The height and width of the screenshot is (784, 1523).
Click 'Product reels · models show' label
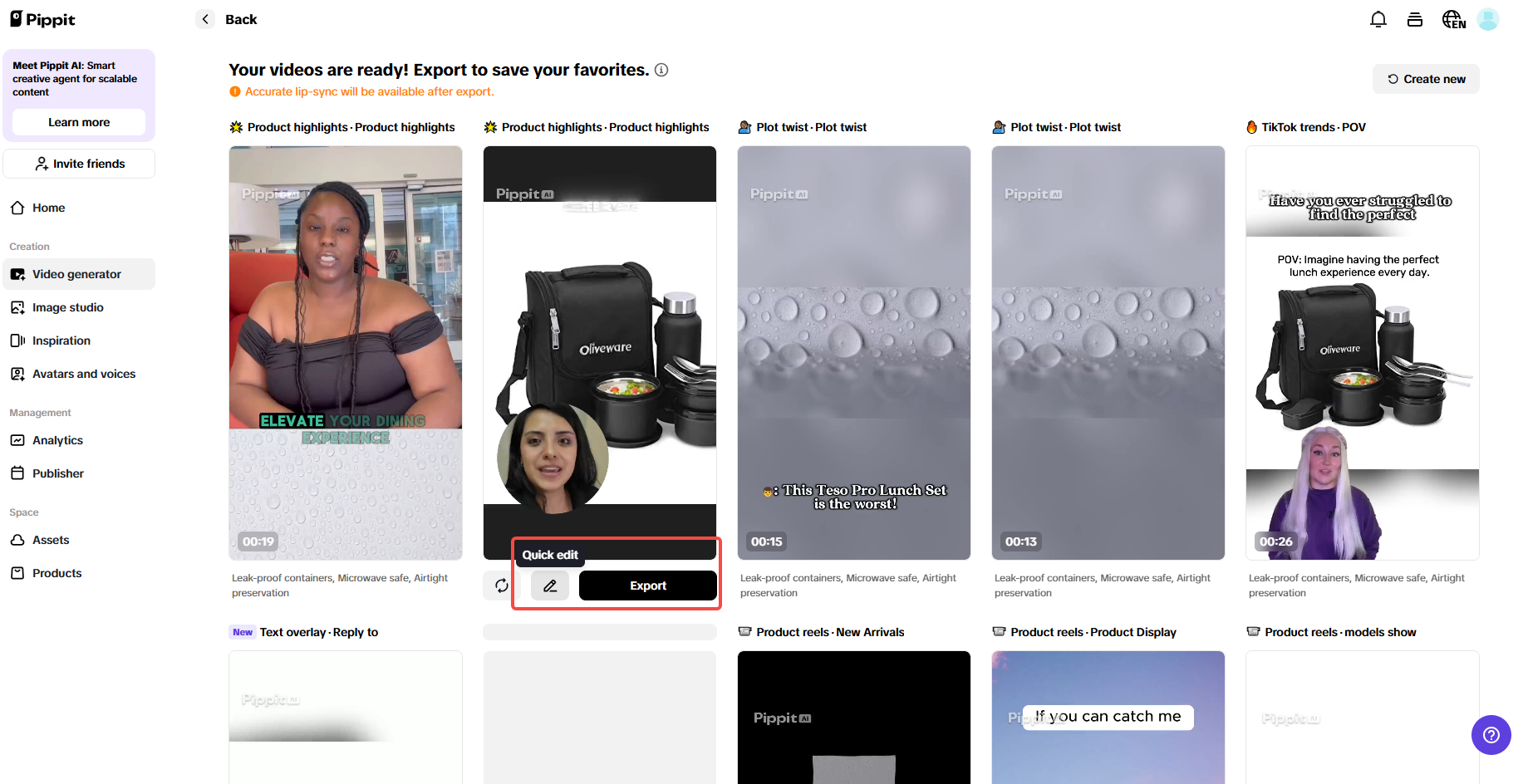click(x=1340, y=632)
